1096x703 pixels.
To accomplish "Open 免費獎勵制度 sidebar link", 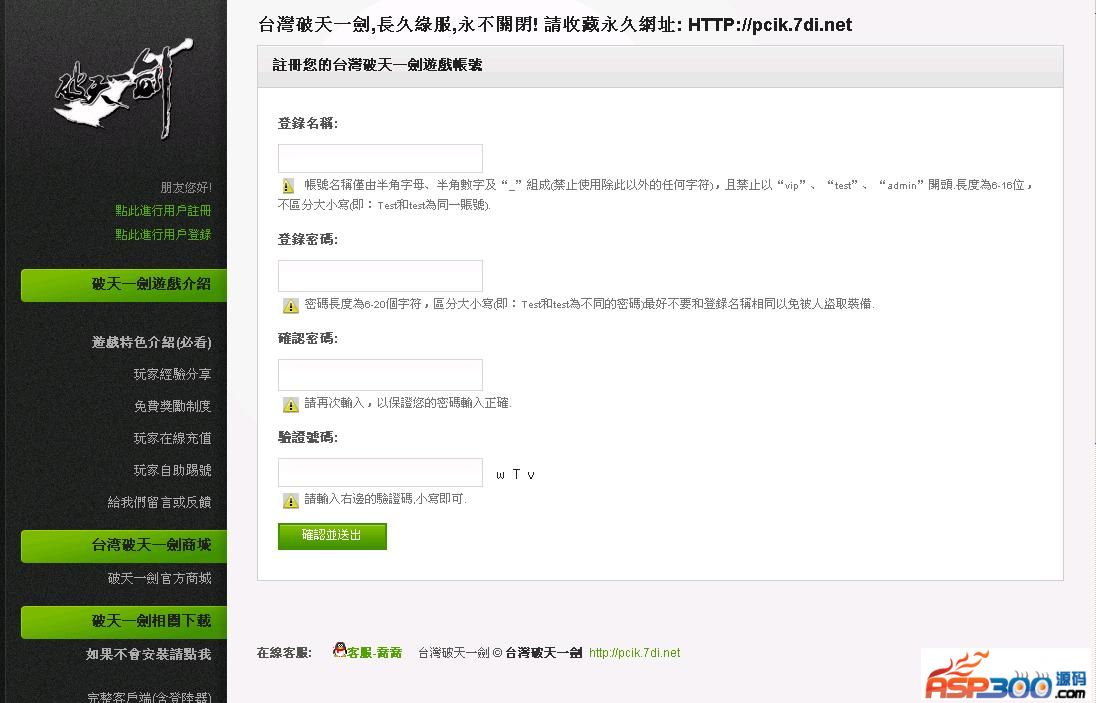I will pos(172,406).
